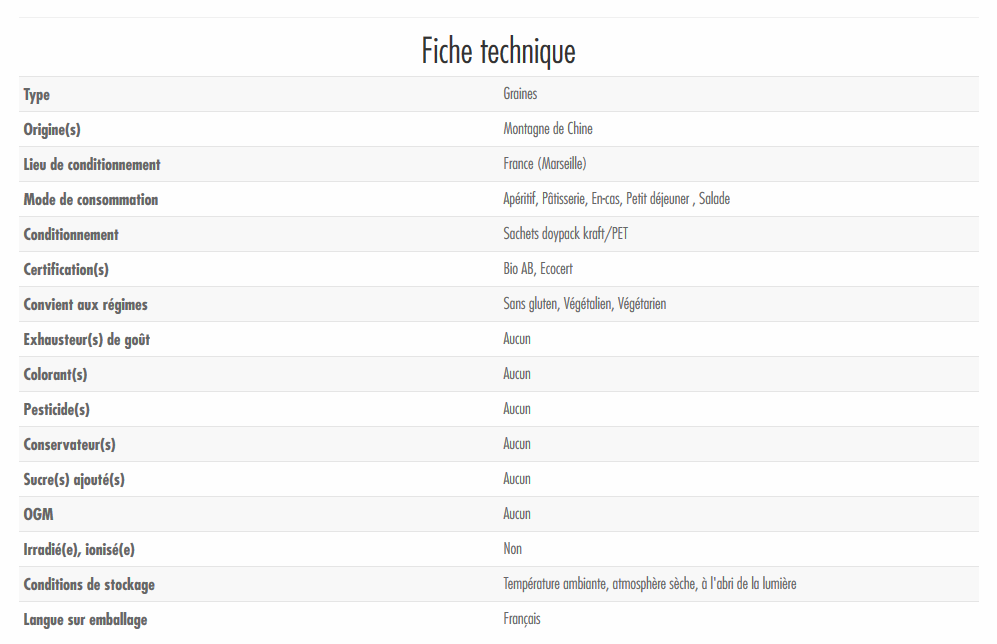
Task: Select 'Montagne de Chine' origin value
Action: [x=548, y=129]
